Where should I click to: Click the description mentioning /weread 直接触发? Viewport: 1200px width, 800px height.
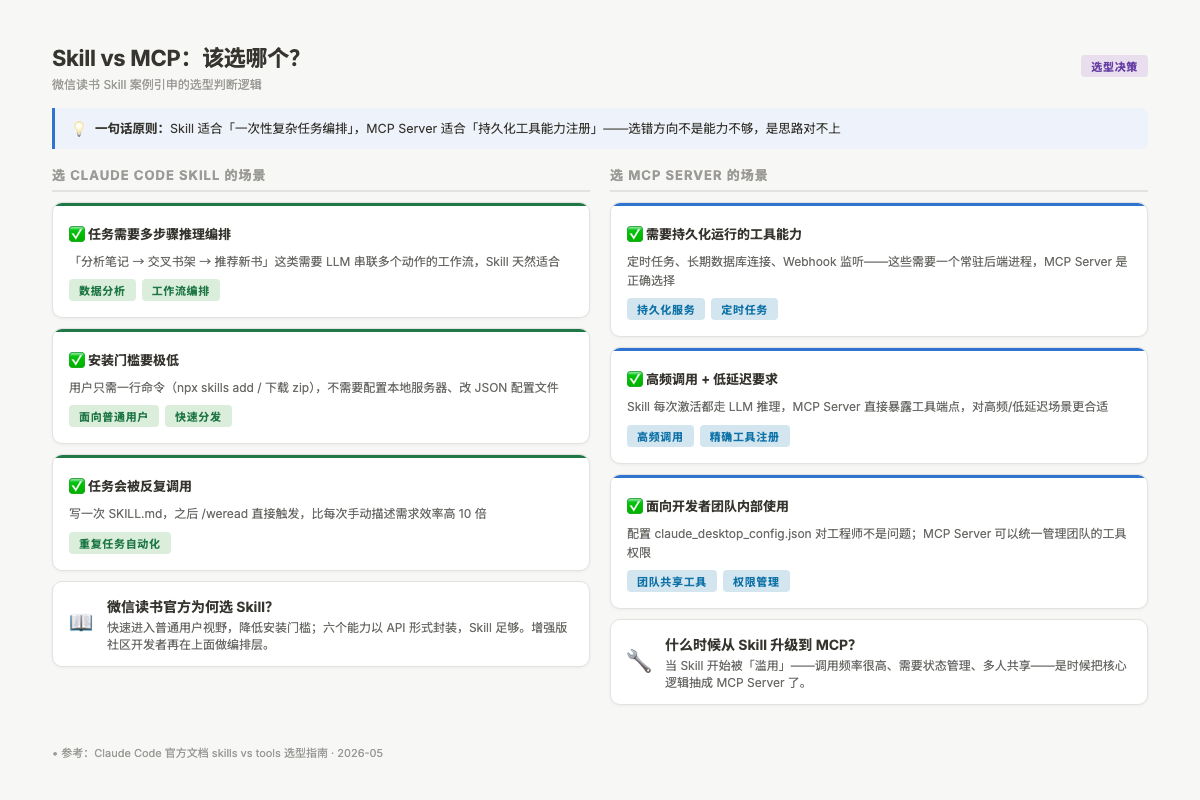point(278,513)
